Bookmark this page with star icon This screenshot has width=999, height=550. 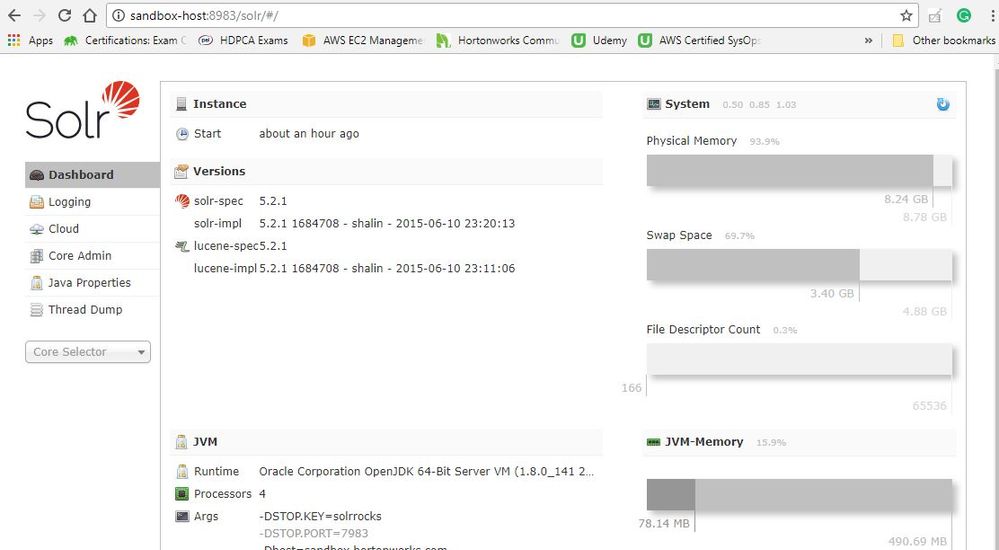coord(906,15)
